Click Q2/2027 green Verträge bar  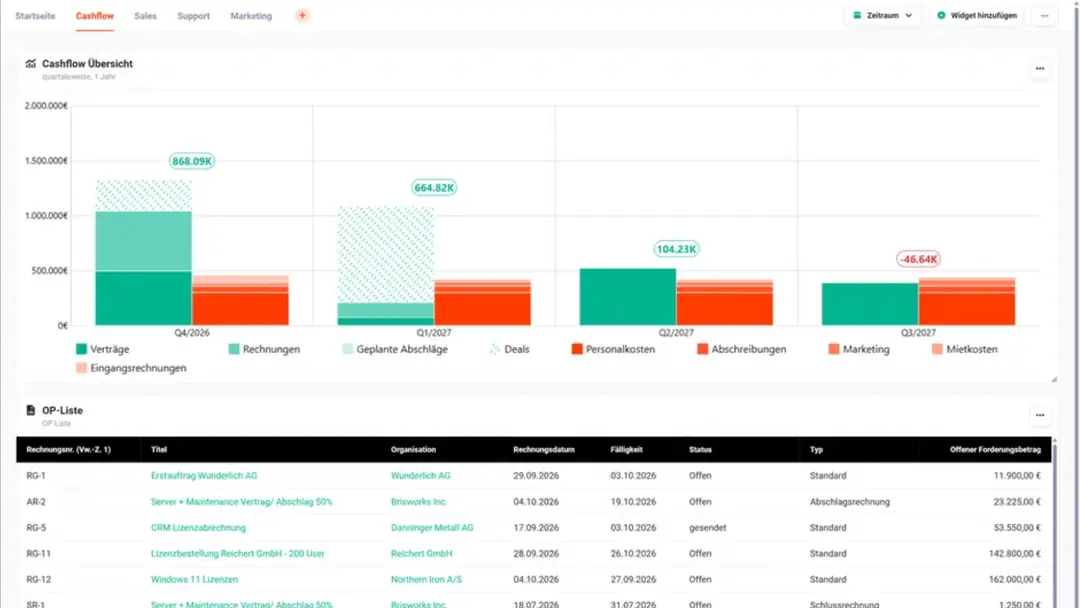[x=627, y=297]
